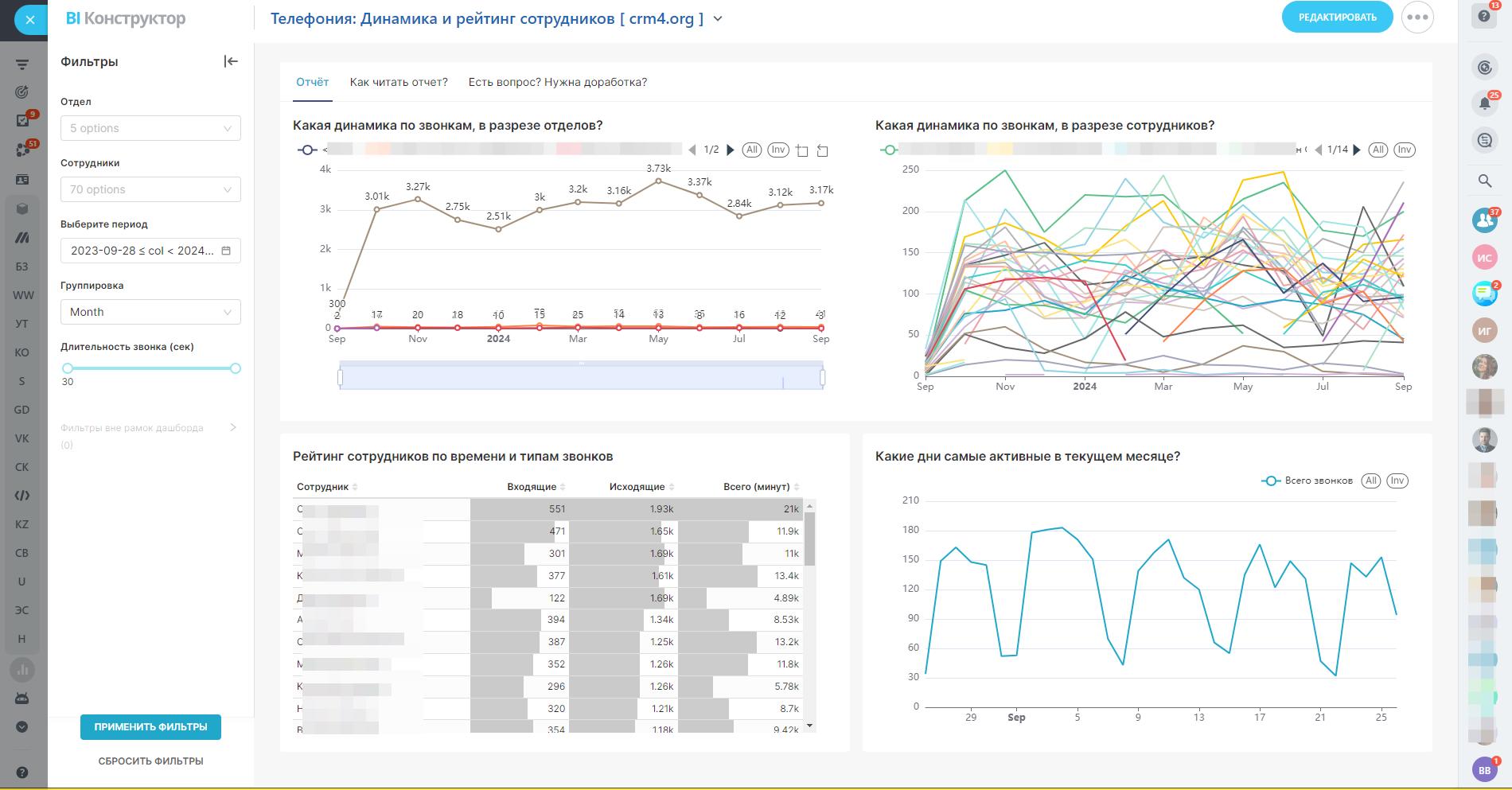1512x790 pixels.
Task: Click the Применить фильтры button
Action: click(x=150, y=726)
